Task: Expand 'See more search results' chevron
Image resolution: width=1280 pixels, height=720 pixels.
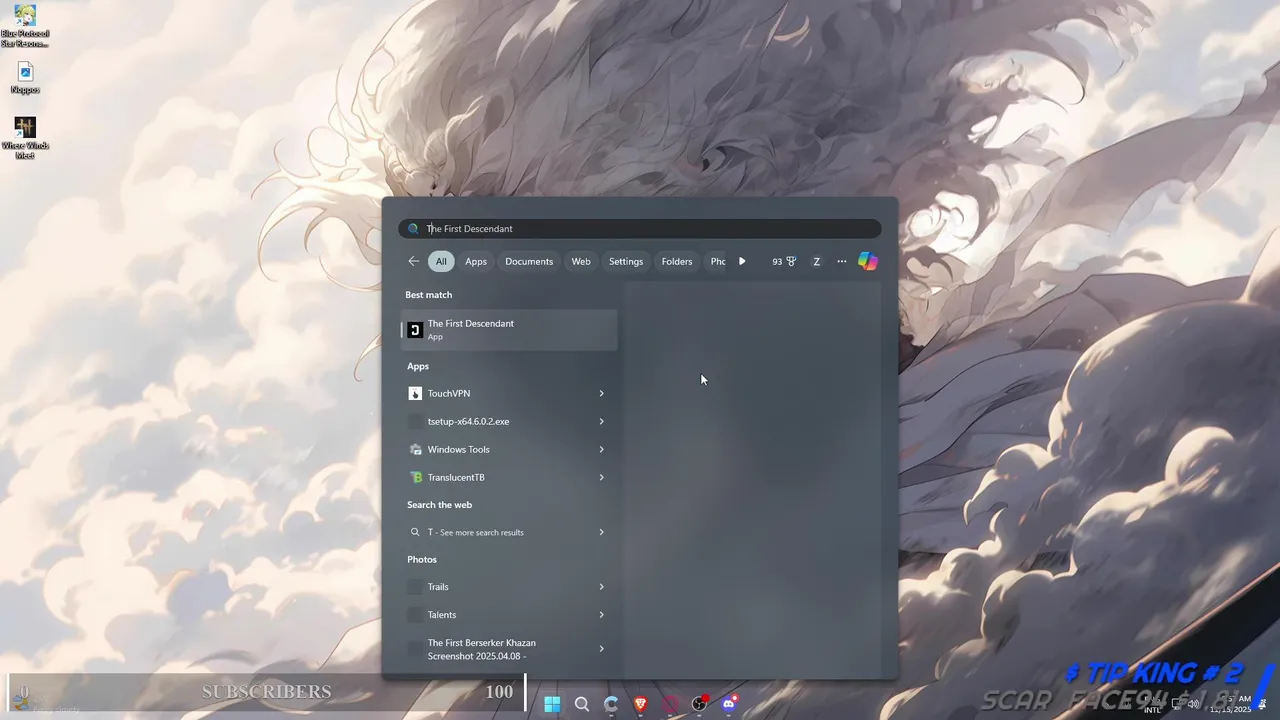Action: click(x=601, y=532)
